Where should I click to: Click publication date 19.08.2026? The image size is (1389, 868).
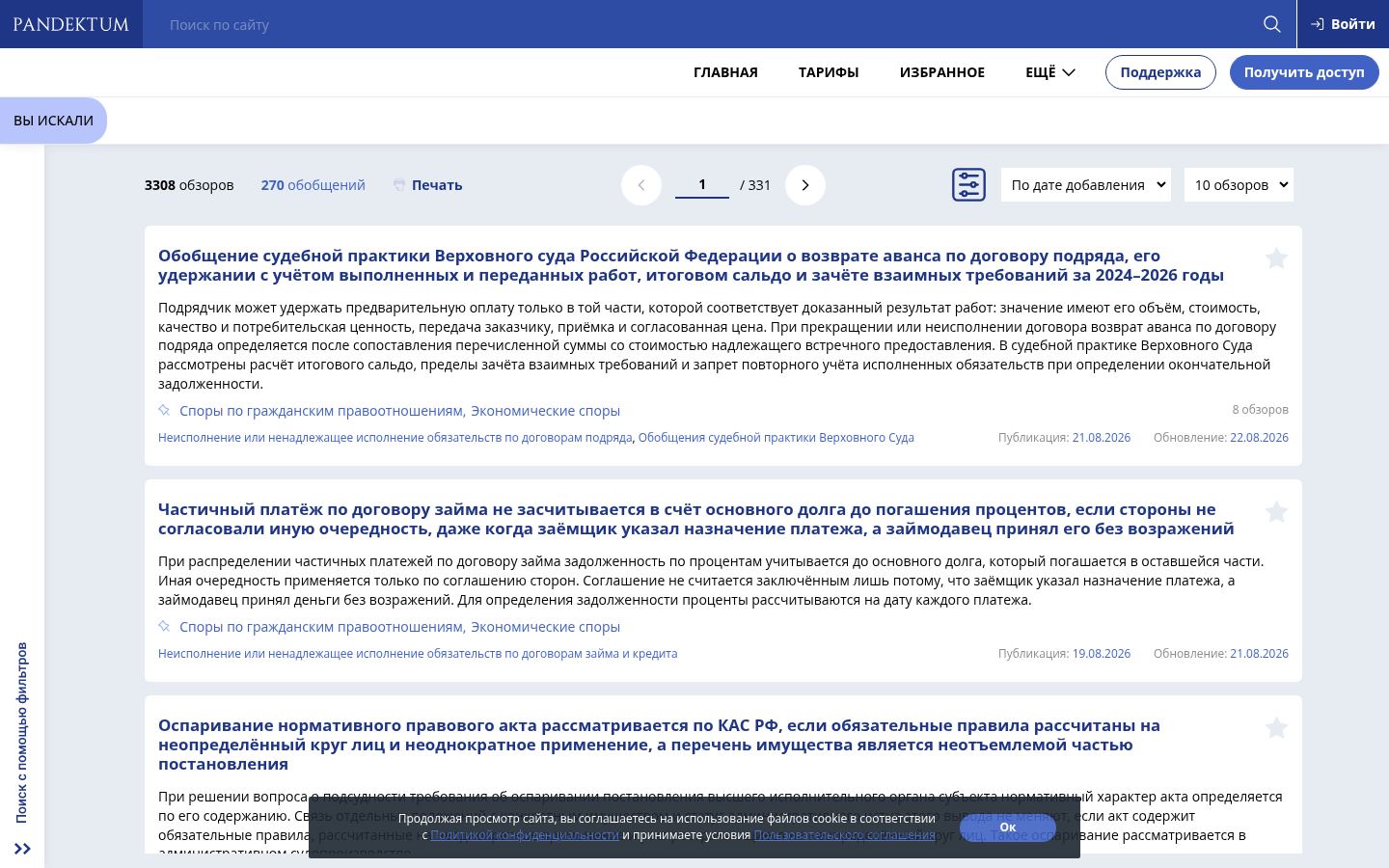(1101, 654)
